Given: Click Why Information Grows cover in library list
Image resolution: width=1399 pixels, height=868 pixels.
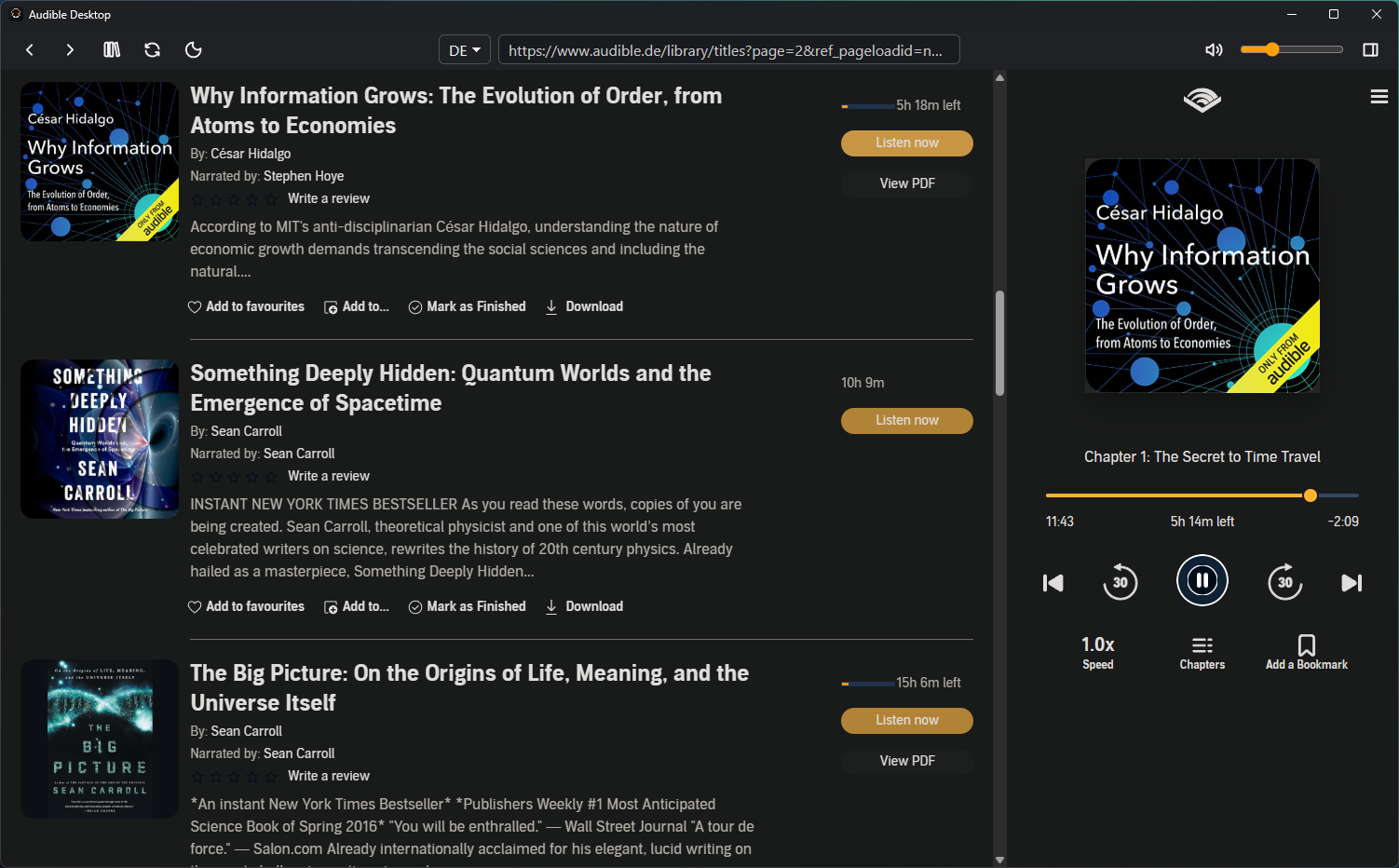Looking at the screenshot, I should pyautogui.click(x=100, y=161).
